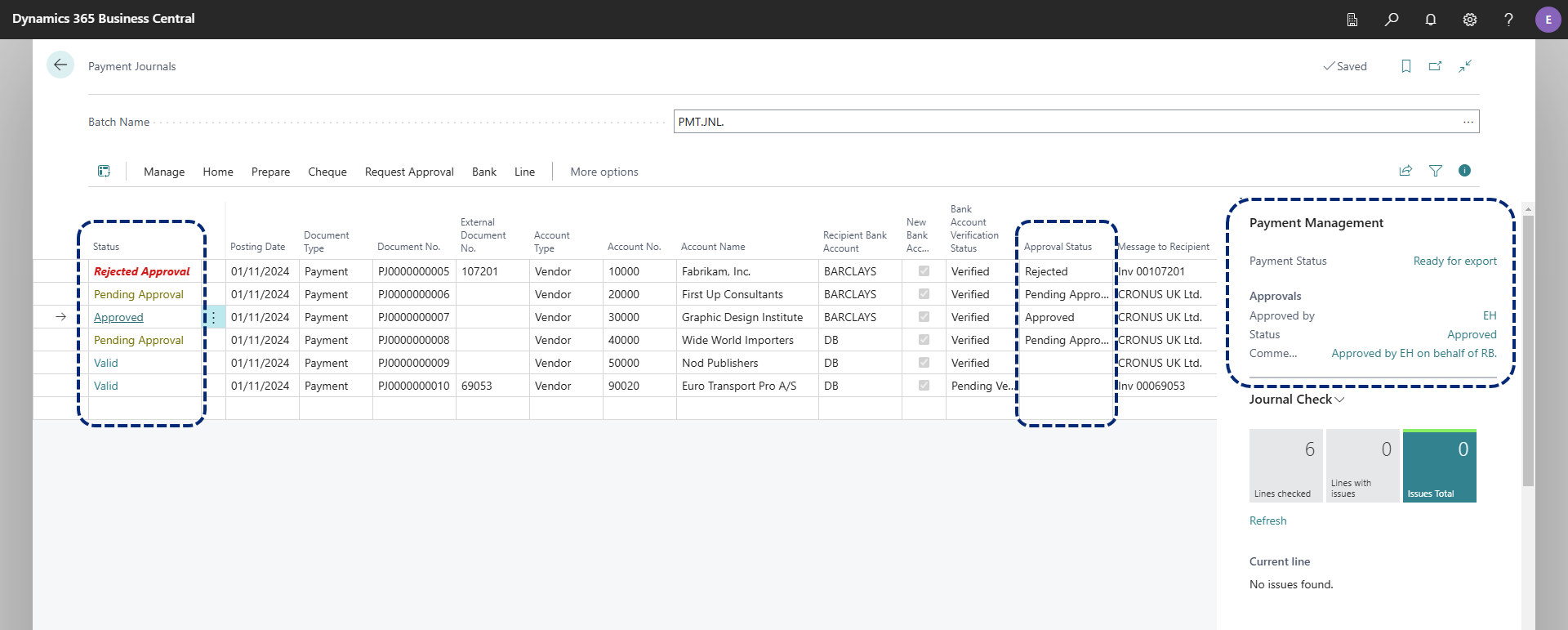Open the help question mark
Screen dimensions: 1568x630
[1508, 20]
